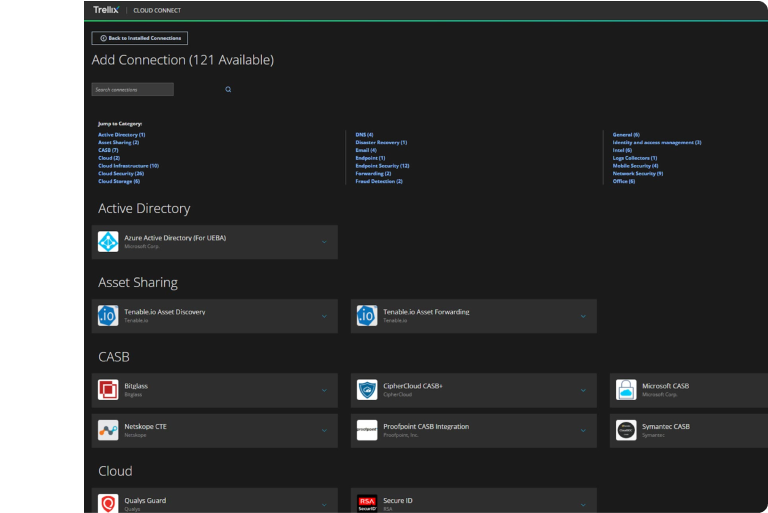Click the Netskope CTE logo icon
The width and height of the screenshot is (768, 513).
click(x=108, y=430)
